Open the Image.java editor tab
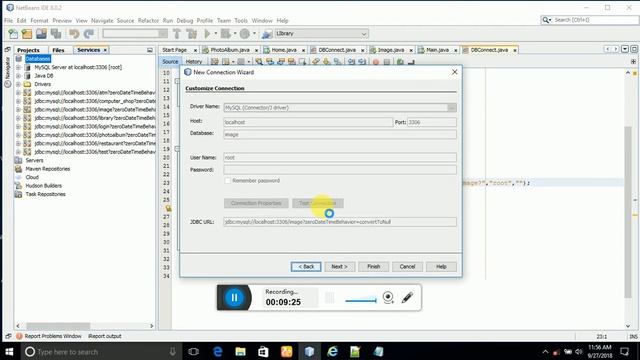Viewport: 640px width, 360px height. [x=391, y=50]
